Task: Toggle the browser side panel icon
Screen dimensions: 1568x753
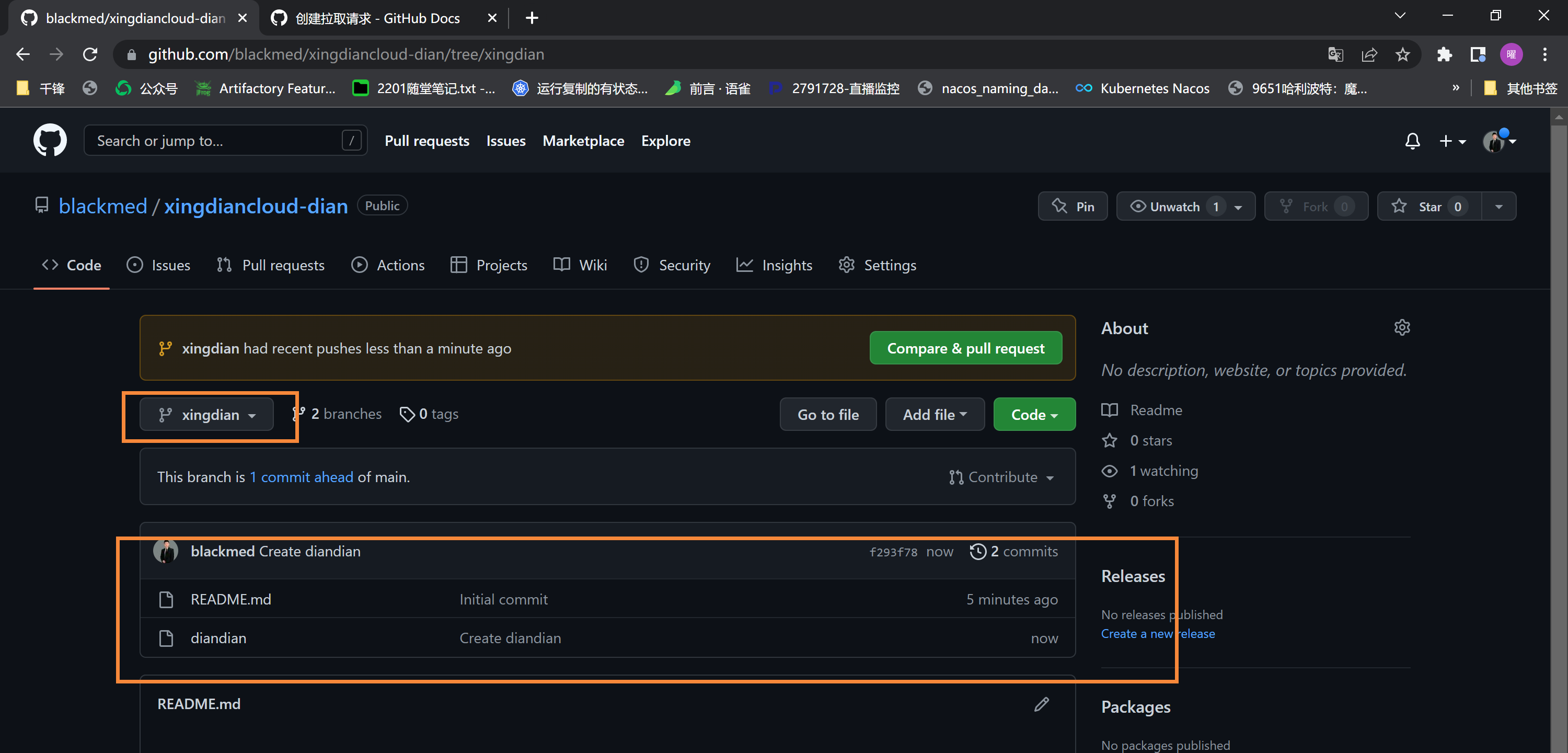Action: pyautogui.click(x=1478, y=54)
